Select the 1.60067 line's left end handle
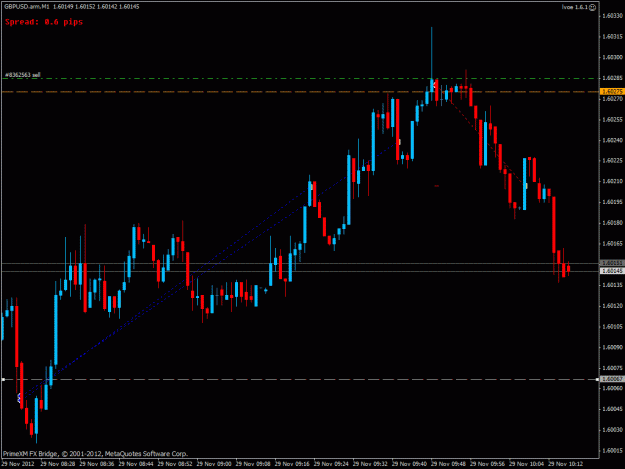Image resolution: width=625 pixels, height=469 pixels. pyautogui.click(x=3, y=379)
